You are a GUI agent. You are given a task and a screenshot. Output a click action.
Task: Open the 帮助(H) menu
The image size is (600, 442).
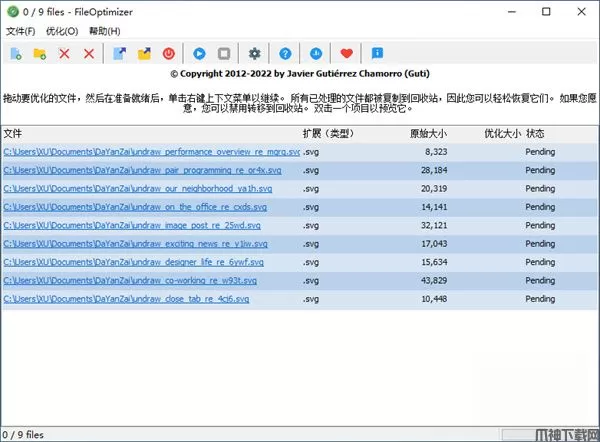point(105,31)
